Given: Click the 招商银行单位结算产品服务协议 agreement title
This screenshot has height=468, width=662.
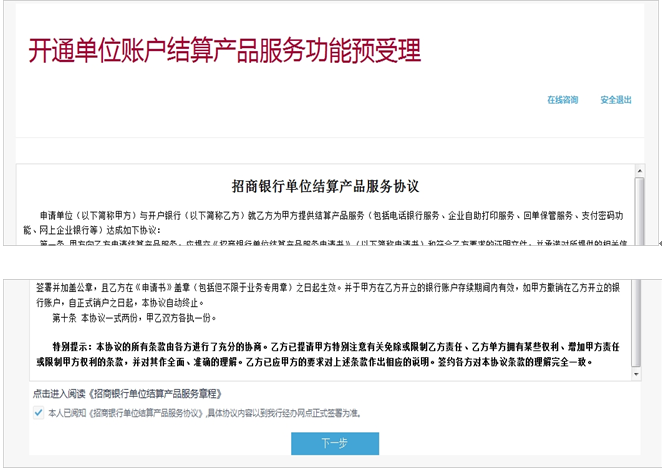Looking at the screenshot, I should click(324, 187).
